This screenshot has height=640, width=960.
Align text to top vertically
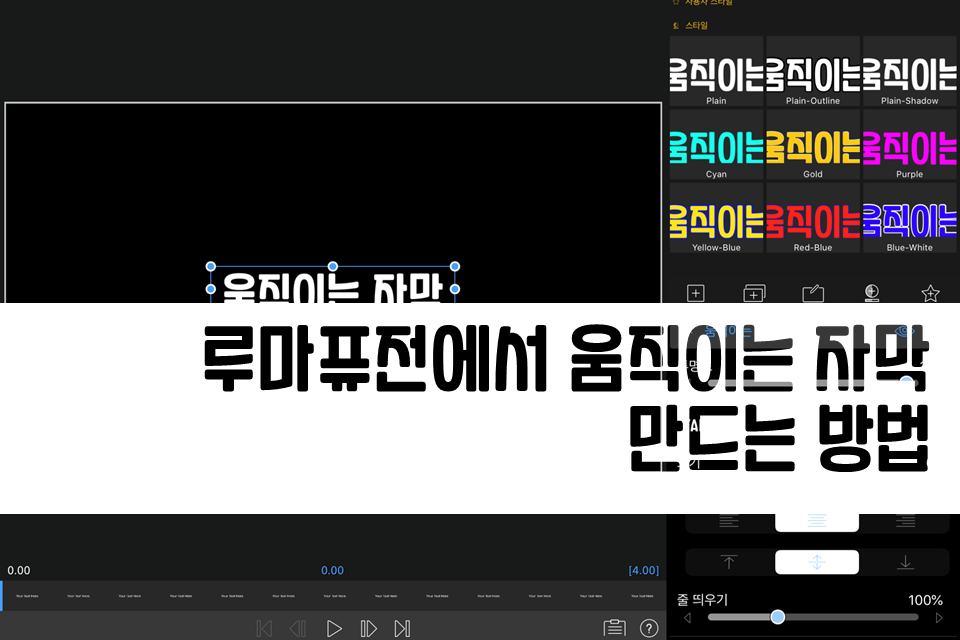[729, 562]
